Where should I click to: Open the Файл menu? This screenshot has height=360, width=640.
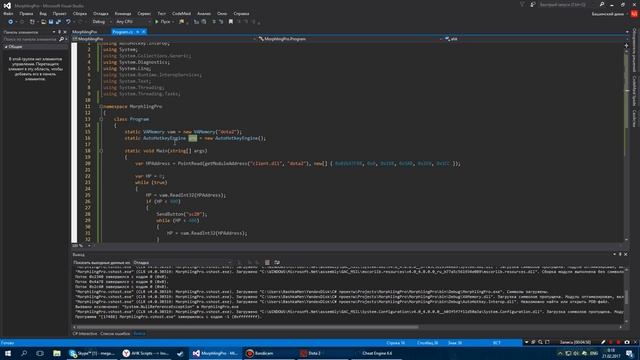click(8, 14)
